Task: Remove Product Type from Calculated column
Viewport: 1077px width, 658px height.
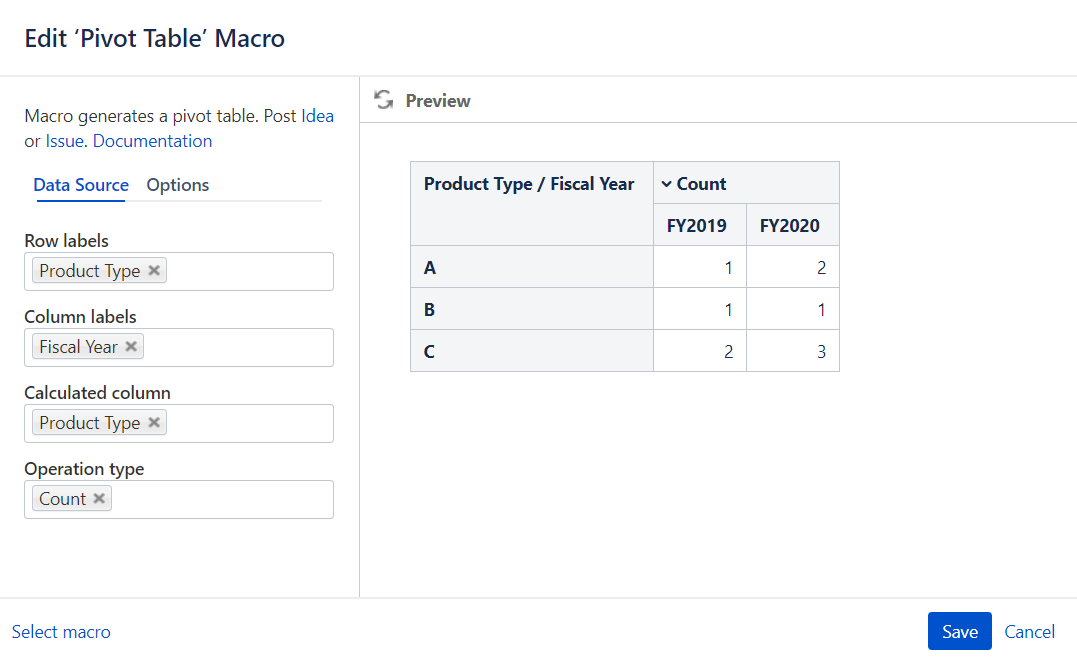Action: [154, 422]
